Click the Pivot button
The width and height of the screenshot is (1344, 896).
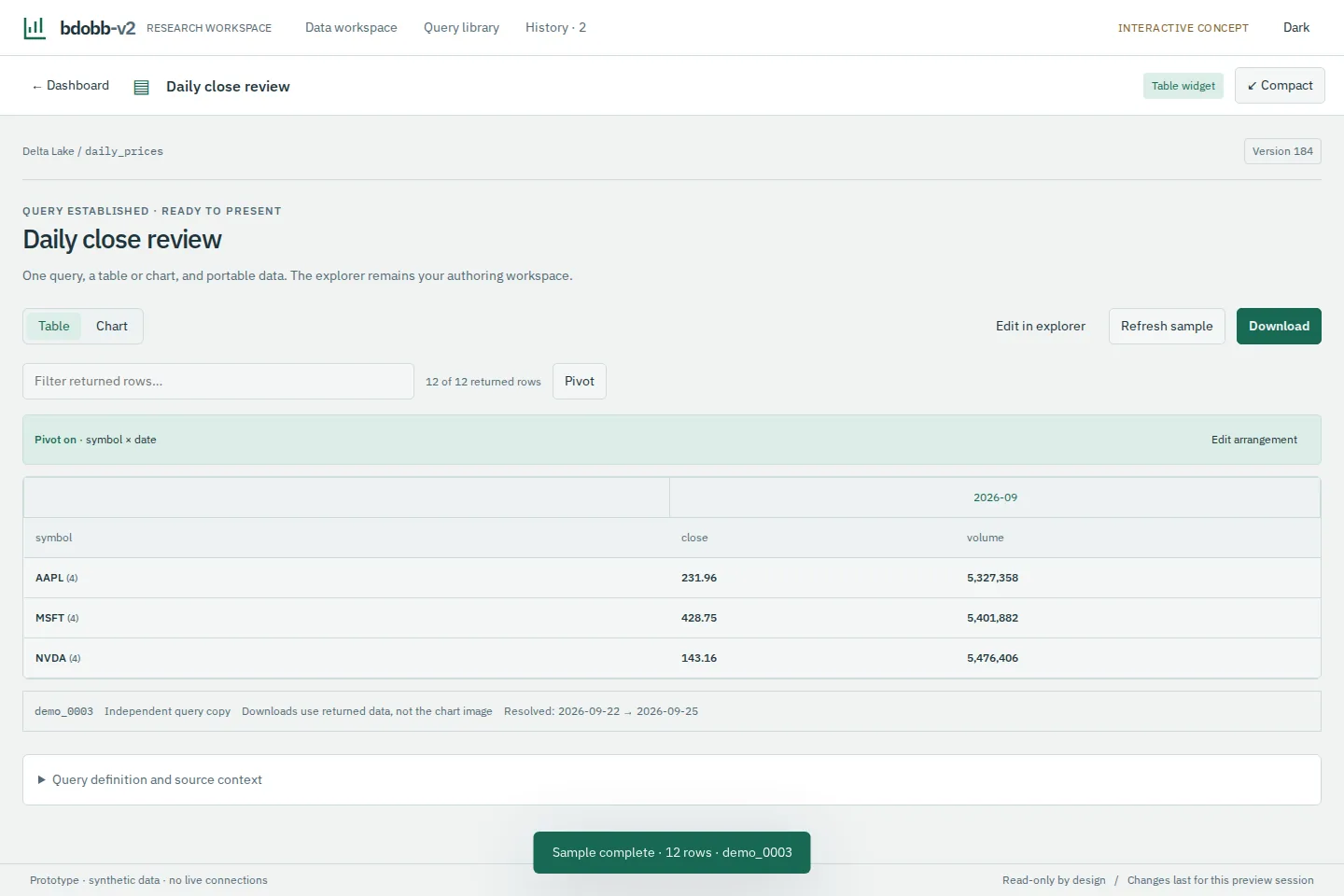580,381
